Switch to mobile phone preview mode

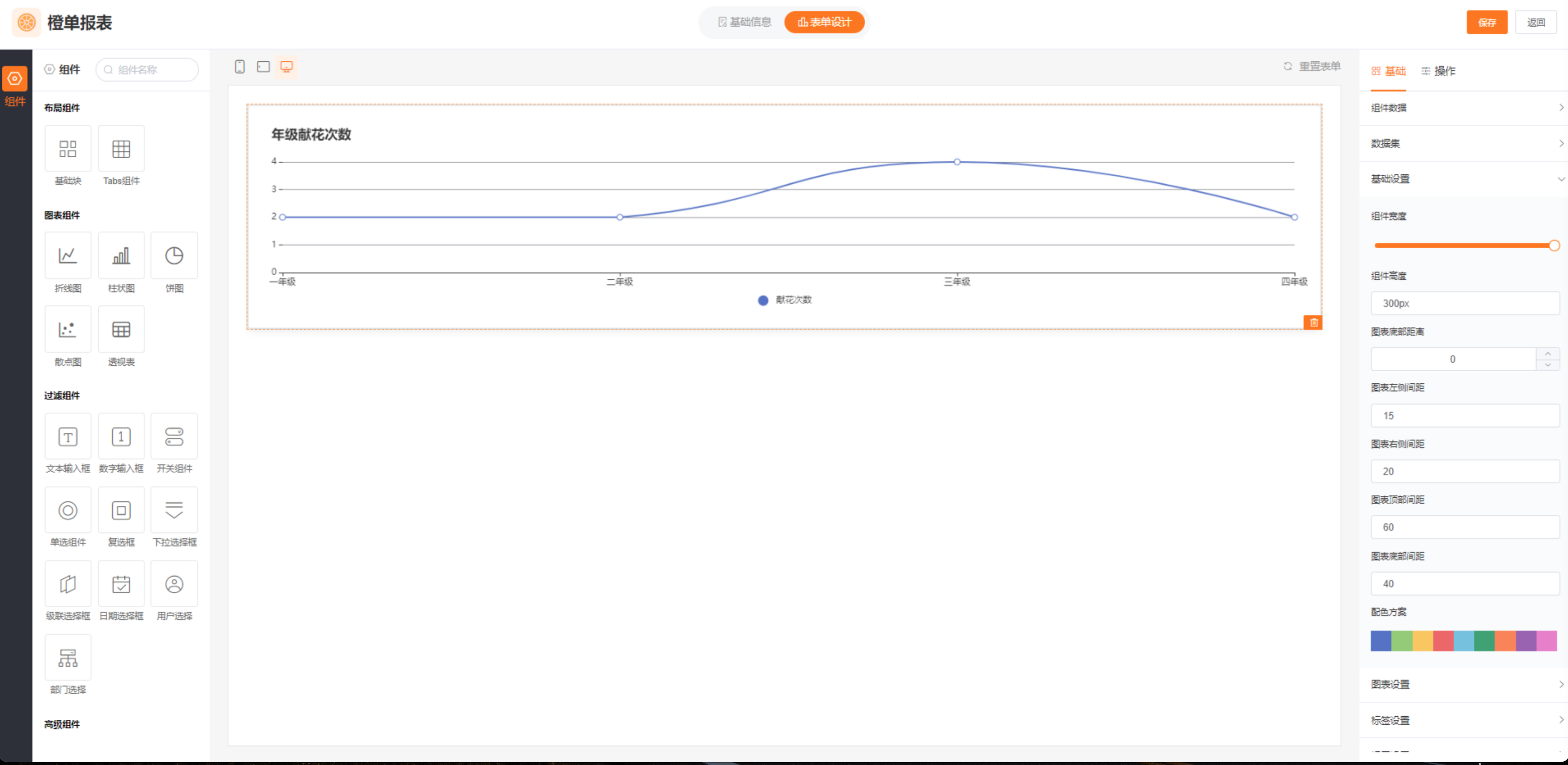point(240,66)
